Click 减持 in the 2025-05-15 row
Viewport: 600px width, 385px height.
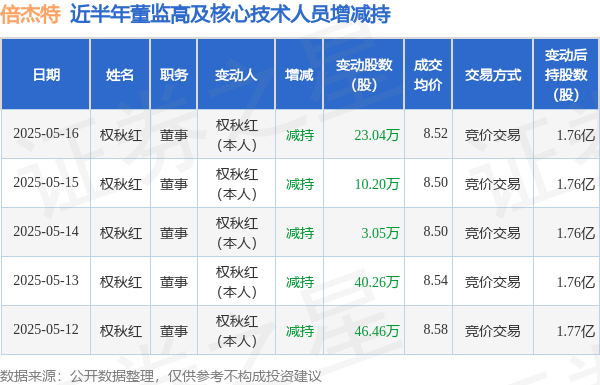[300, 184]
